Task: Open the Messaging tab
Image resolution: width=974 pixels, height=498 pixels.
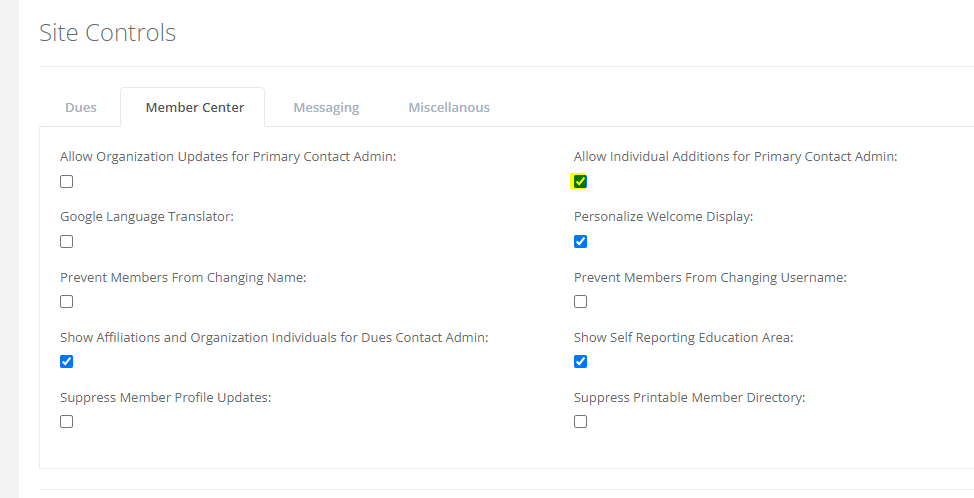Action: coord(326,107)
